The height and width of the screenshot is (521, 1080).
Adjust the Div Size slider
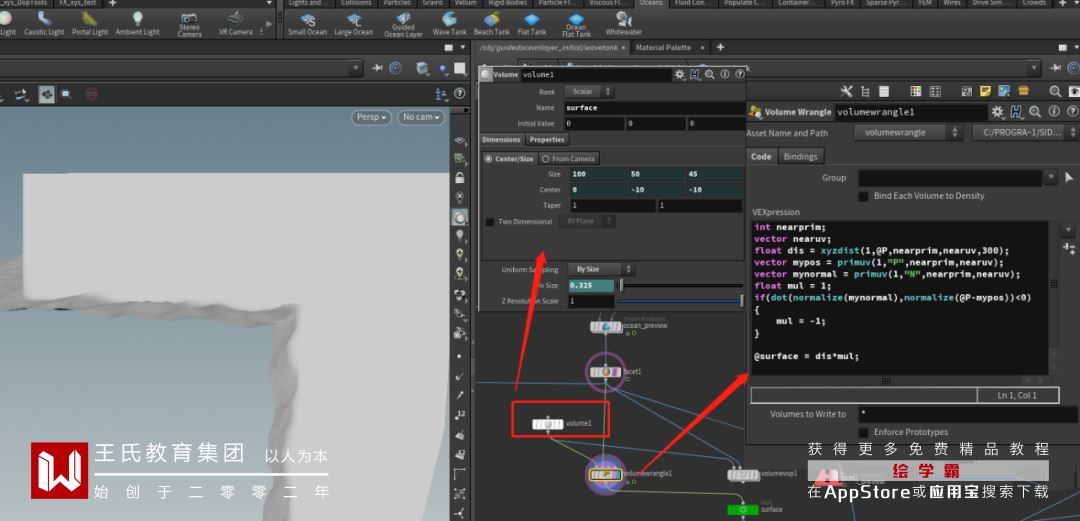click(681, 285)
